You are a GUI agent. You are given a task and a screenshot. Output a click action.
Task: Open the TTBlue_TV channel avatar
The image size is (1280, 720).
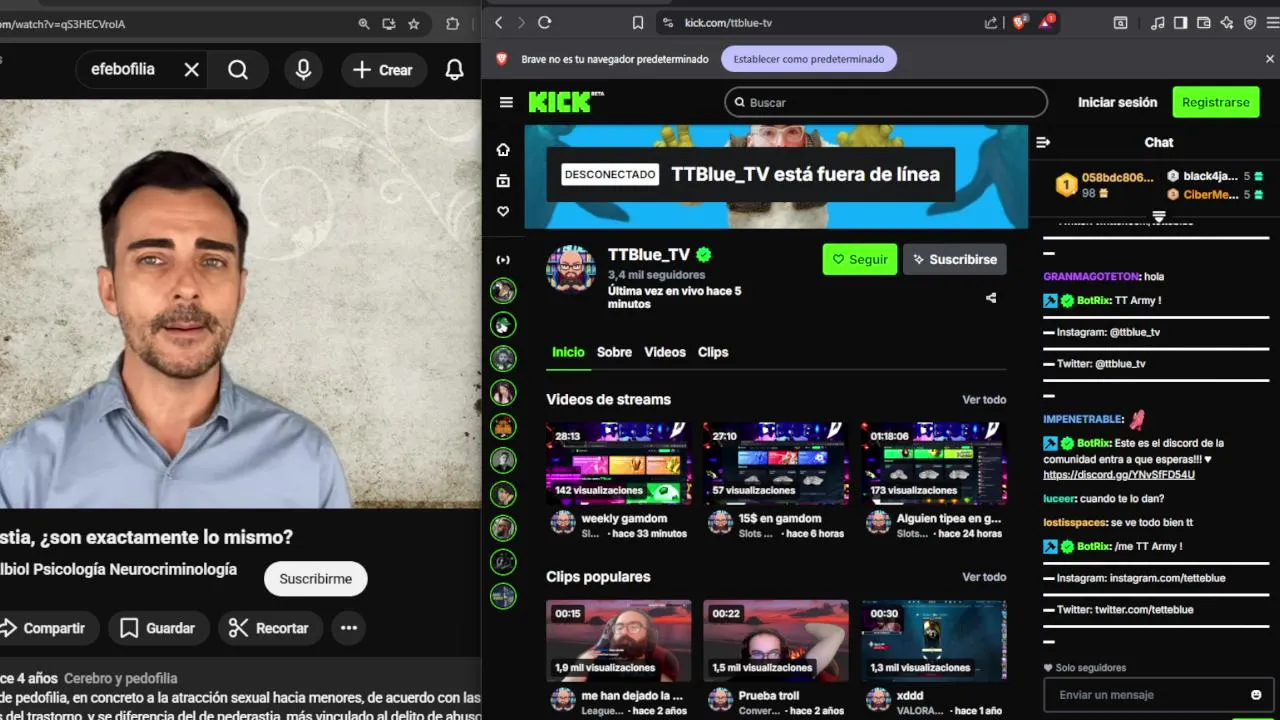tap(571, 268)
